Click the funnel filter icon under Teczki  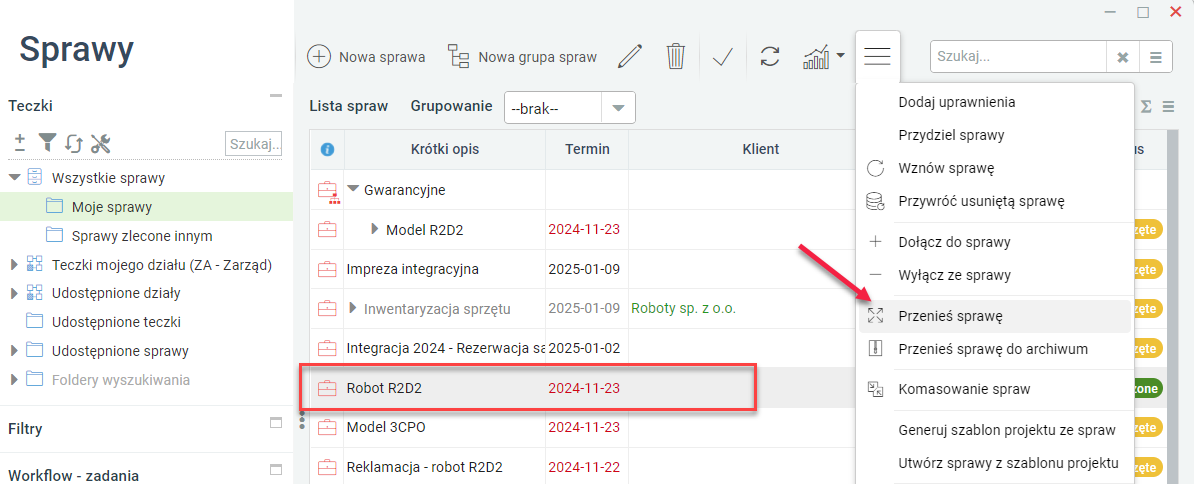click(x=48, y=142)
